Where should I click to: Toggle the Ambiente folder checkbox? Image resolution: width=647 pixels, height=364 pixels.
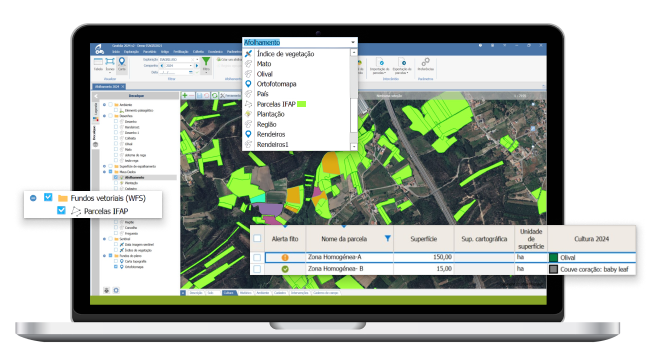111,105
